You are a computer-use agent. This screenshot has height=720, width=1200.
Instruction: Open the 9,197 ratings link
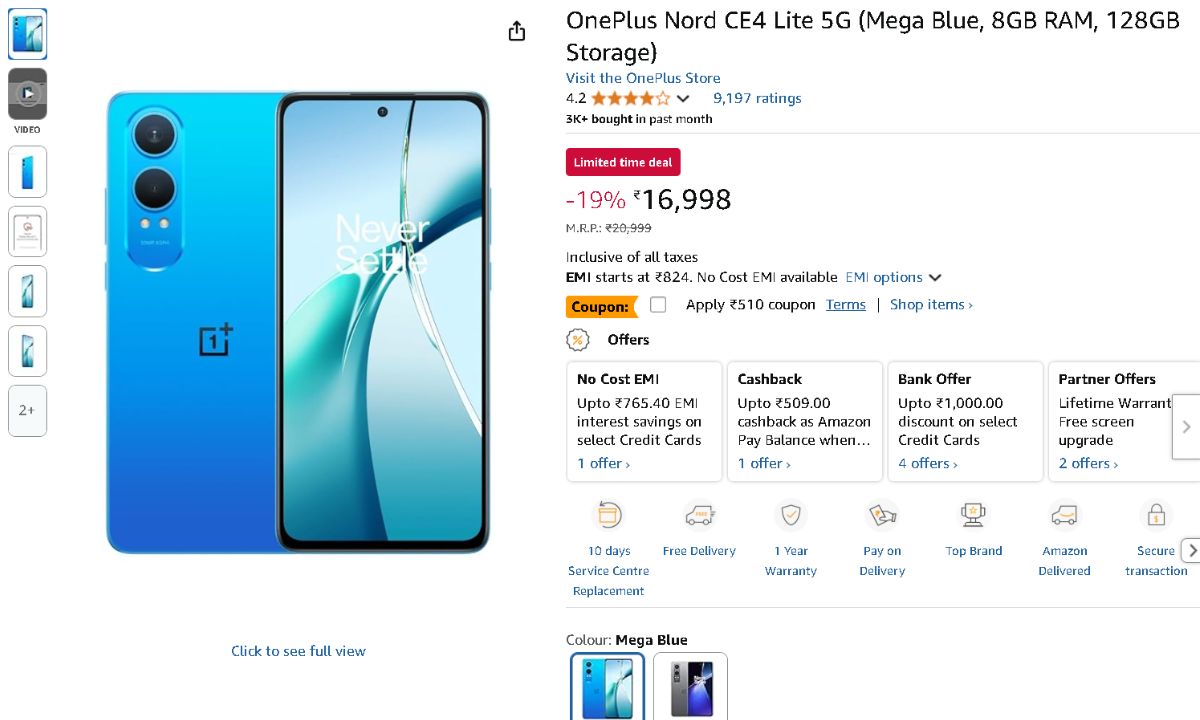pyautogui.click(x=757, y=98)
